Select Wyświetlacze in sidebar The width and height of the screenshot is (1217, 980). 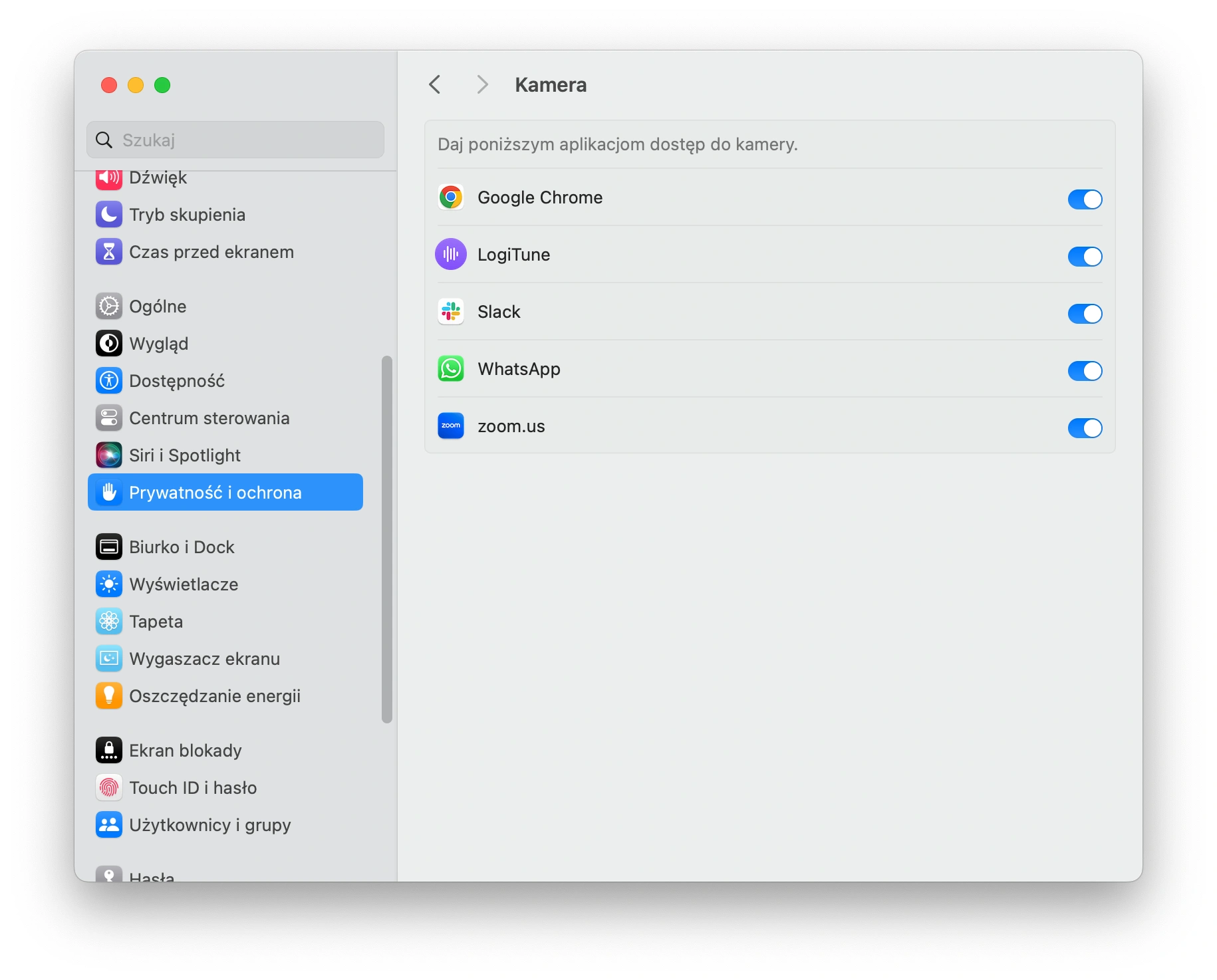tap(225, 584)
